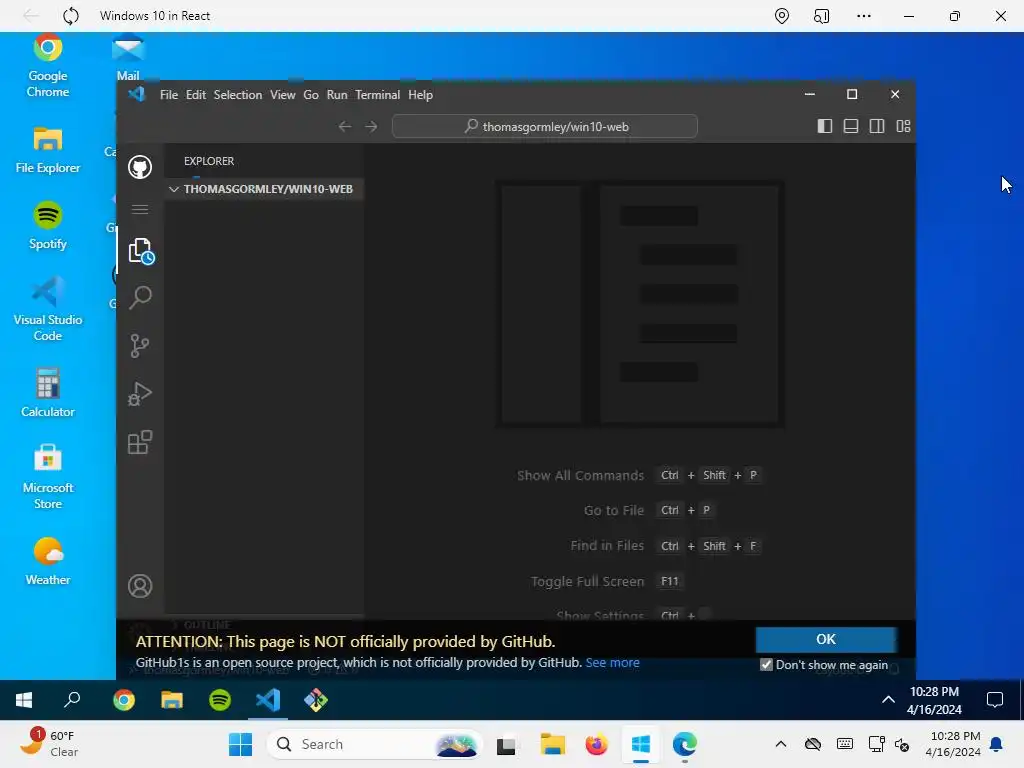This screenshot has height=768, width=1024.
Task: Follow the See more link
Action: pyautogui.click(x=613, y=662)
